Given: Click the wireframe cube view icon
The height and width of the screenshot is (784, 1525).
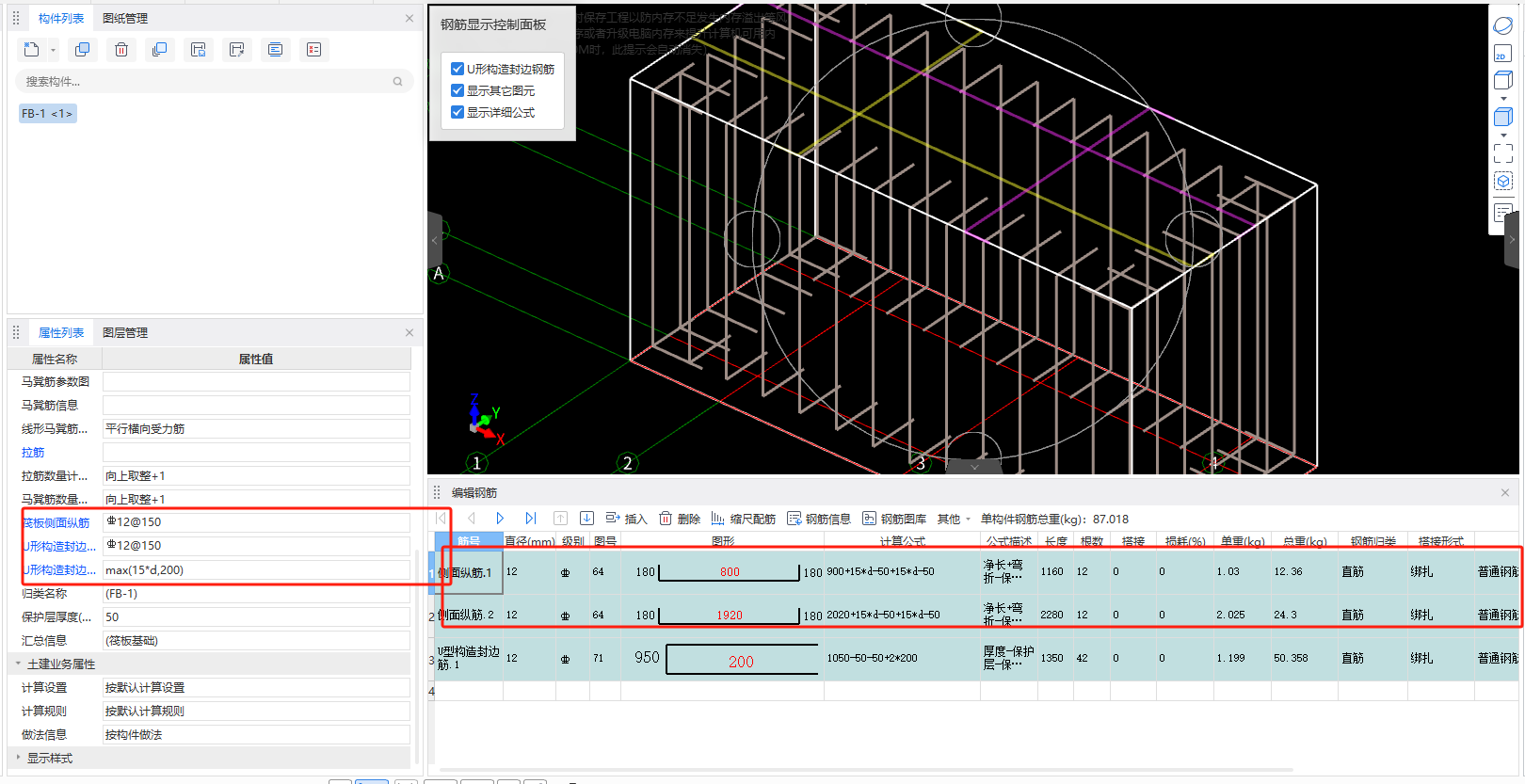Looking at the screenshot, I should click(x=1503, y=81).
